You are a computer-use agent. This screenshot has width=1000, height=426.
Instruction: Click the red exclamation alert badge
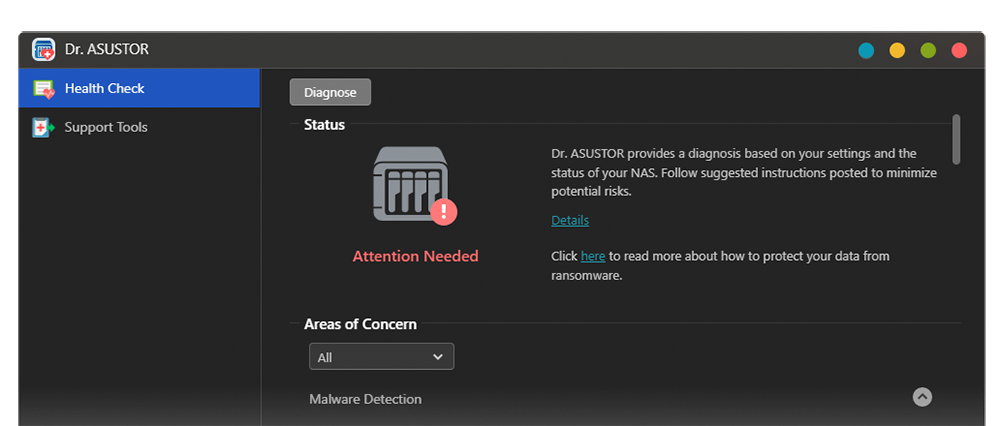[x=444, y=212]
